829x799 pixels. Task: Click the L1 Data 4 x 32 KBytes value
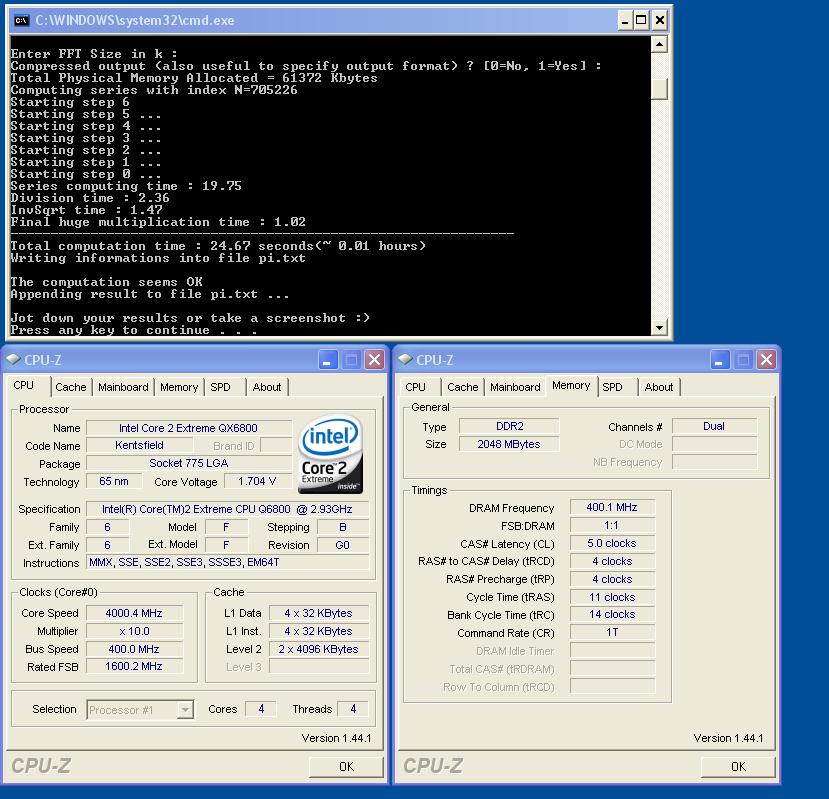click(x=319, y=613)
